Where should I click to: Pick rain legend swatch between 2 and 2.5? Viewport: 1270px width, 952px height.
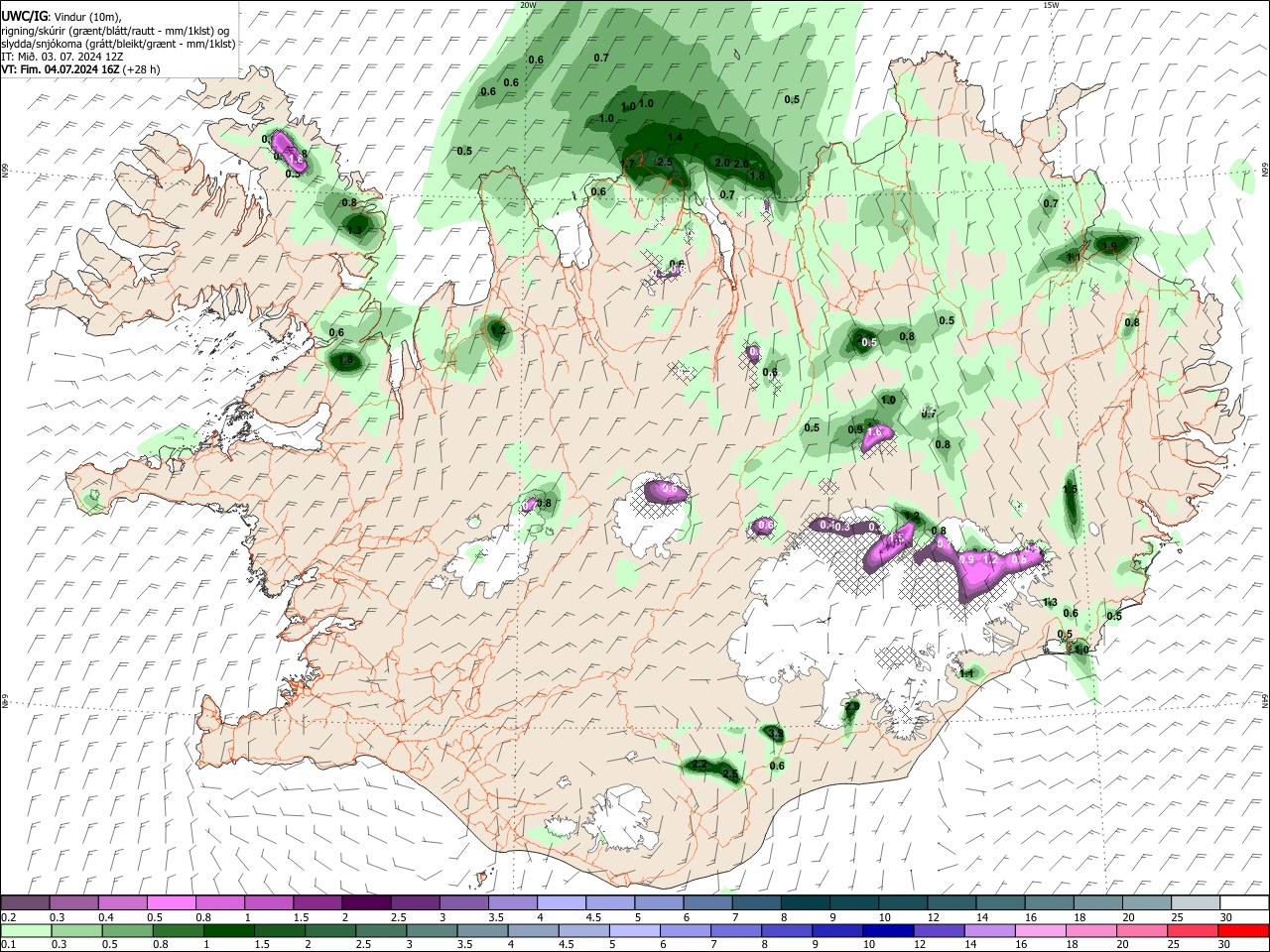tap(330, 931)
